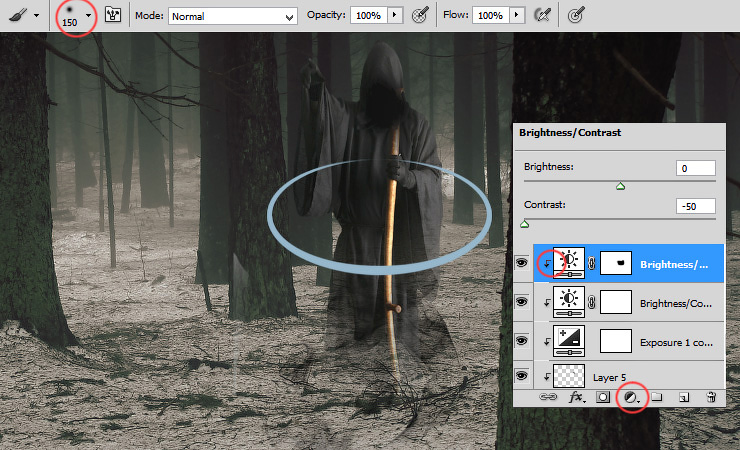Move the Contrast slider handle
The image size is (740, 450).
(x=524, y=225)
